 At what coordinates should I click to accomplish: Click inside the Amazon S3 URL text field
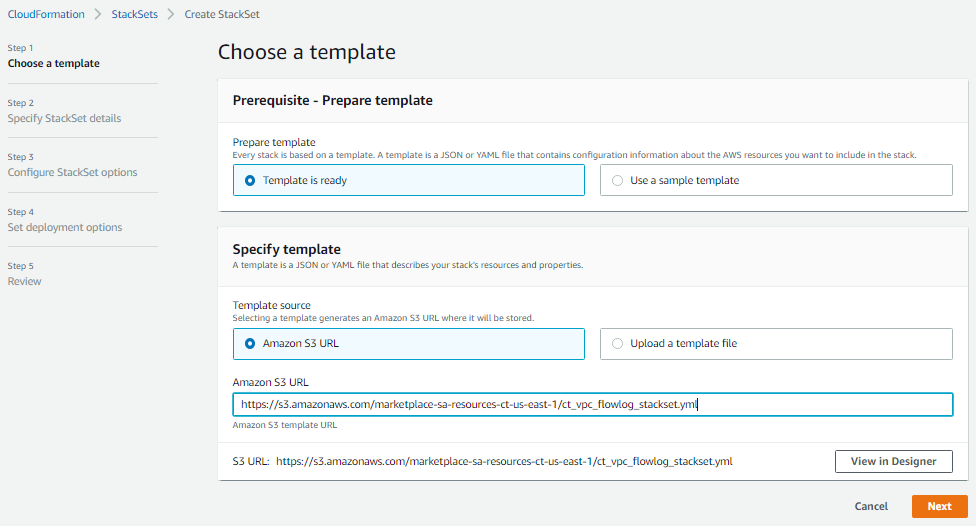tap(592, 405)
